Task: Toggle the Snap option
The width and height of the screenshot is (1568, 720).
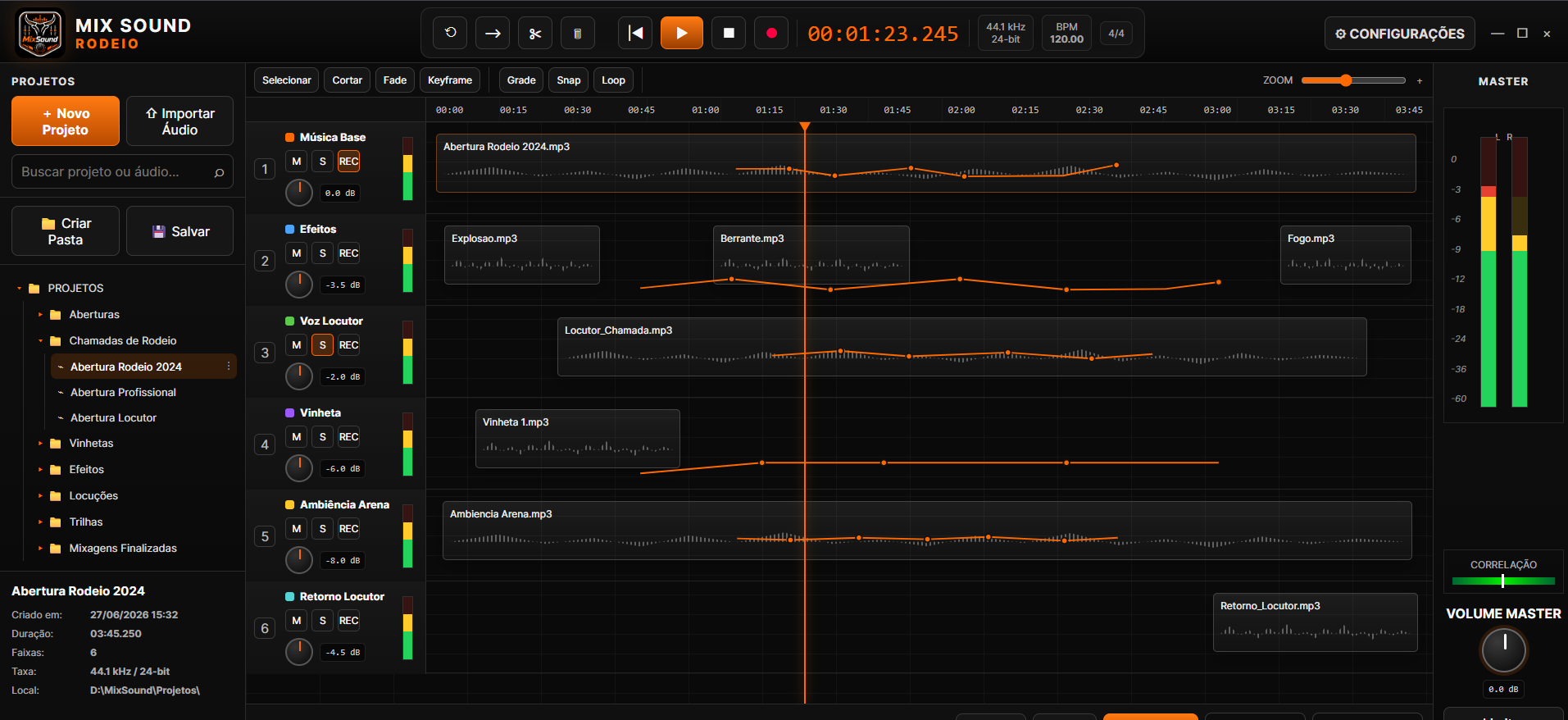Action: (x=569, y=80)
